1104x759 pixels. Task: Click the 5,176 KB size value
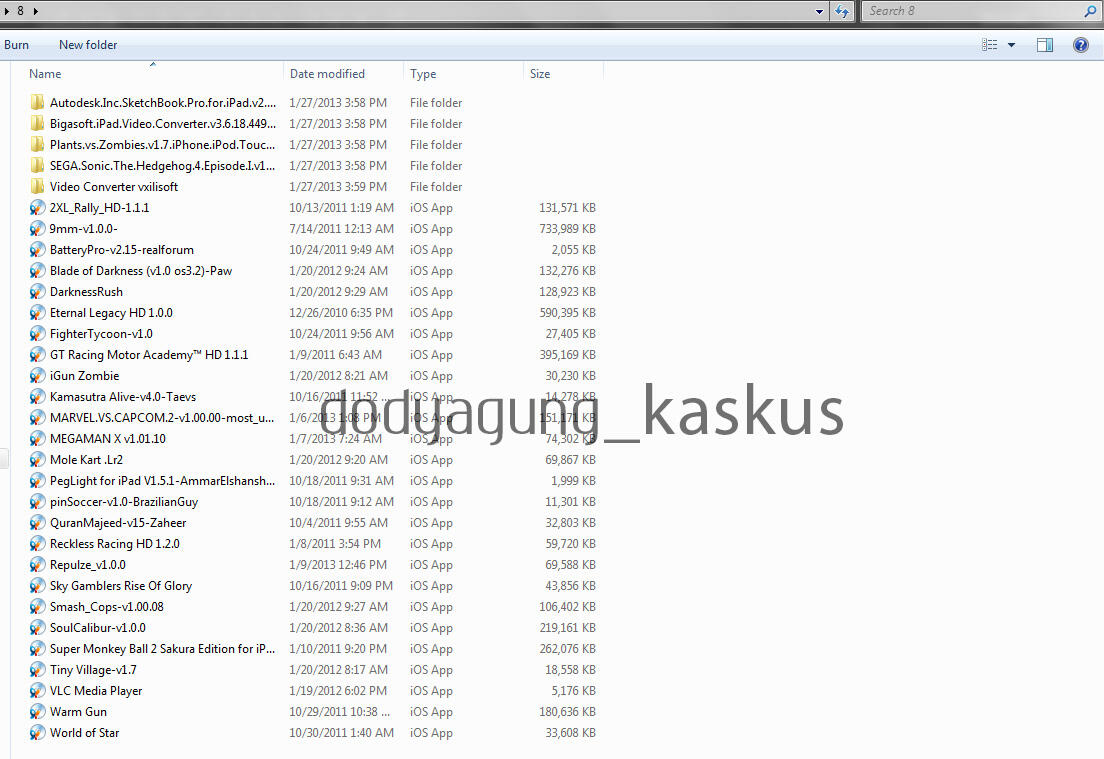(x=574, y=691)
